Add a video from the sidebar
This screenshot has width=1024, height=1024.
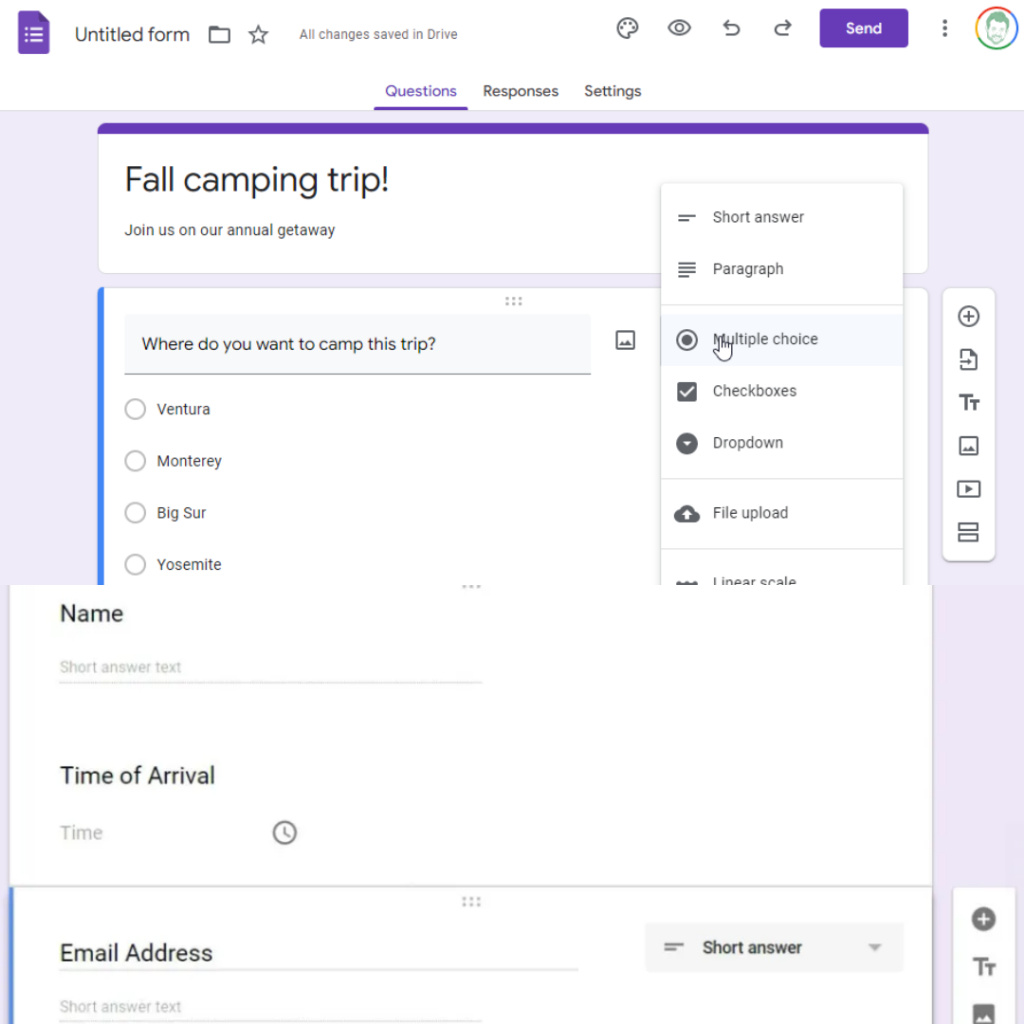pos(968,489)
